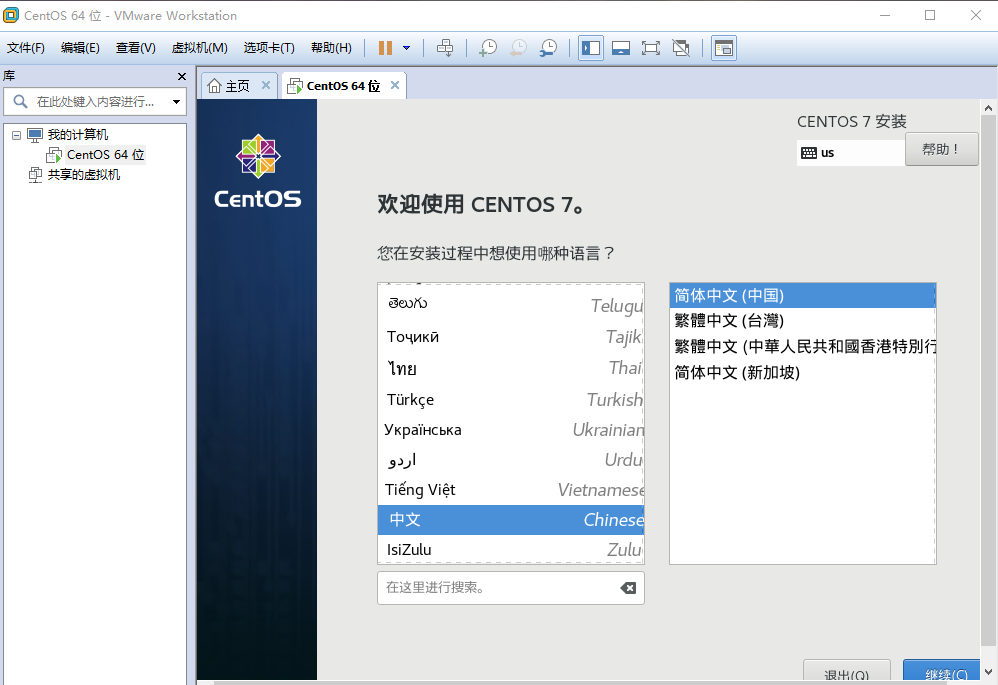
Task: Open the 编辑(E) menu
Action: [80, 48]
